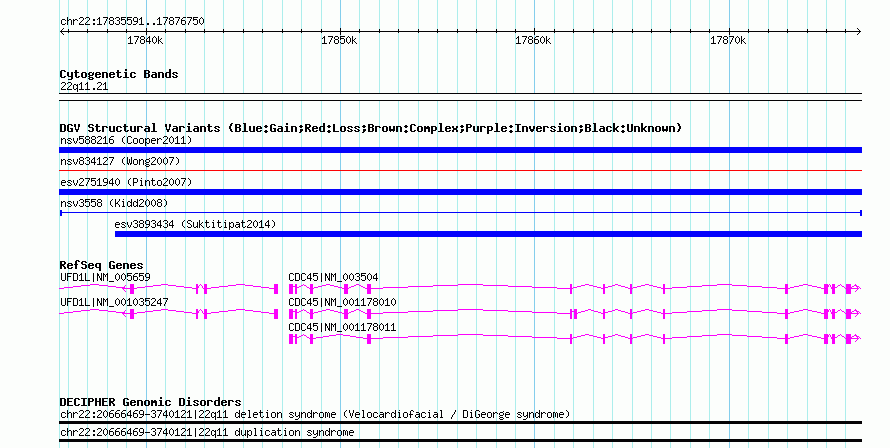This screenshot has width=890, height=448.
Task: Click the UFD1L NM_001035247 gene model glyph
Action: (169, 313)
